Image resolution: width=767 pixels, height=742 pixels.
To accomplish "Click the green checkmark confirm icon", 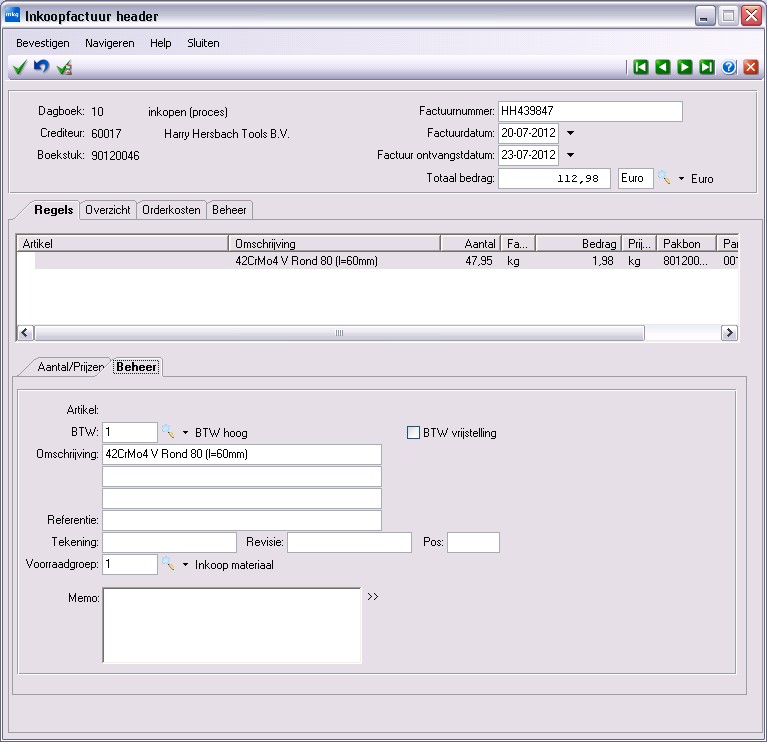I will 20,67.
